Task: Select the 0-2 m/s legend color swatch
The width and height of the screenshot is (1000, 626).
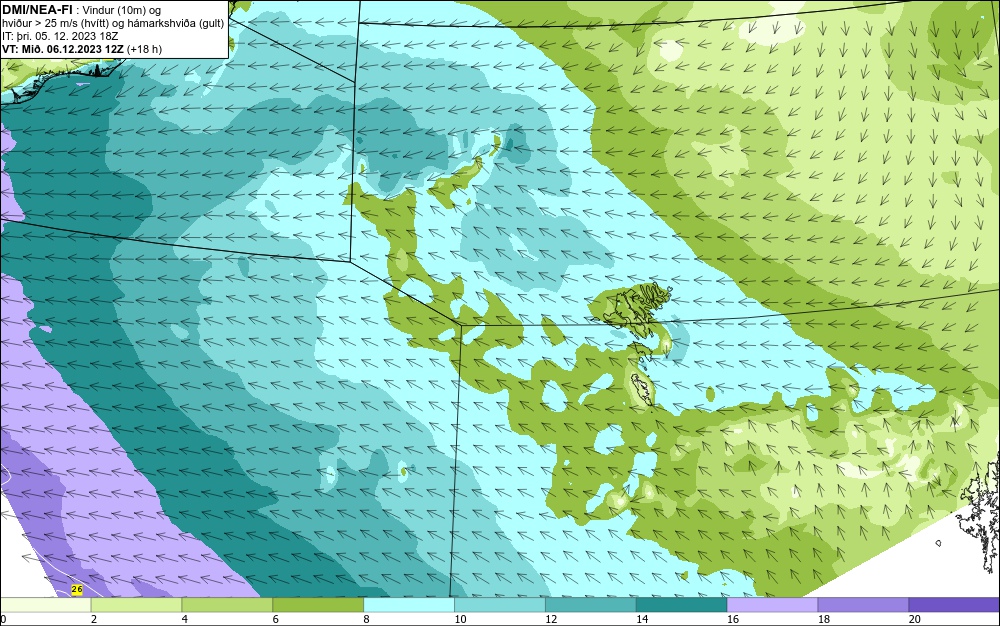Action: click(45, 605)
